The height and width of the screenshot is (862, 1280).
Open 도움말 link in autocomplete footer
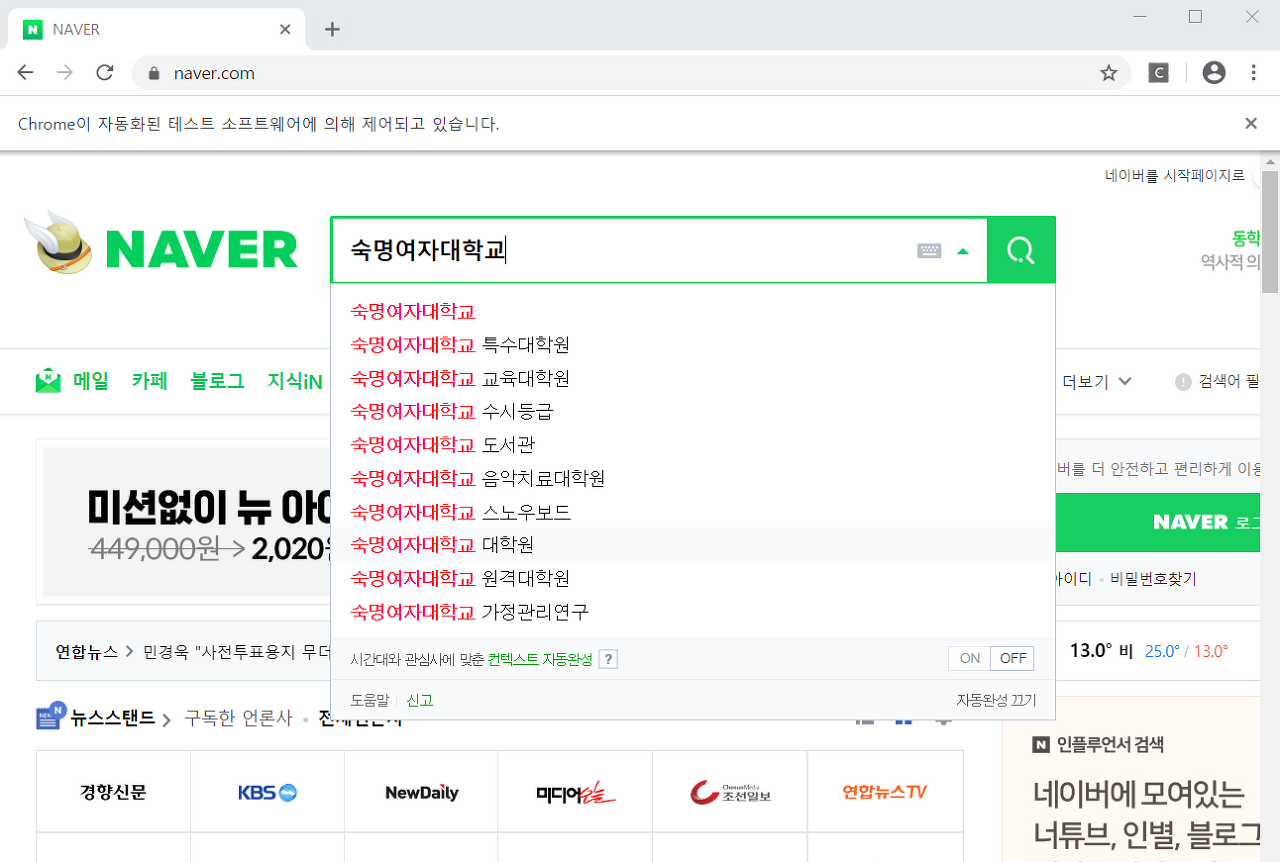[x=369, y=700]
